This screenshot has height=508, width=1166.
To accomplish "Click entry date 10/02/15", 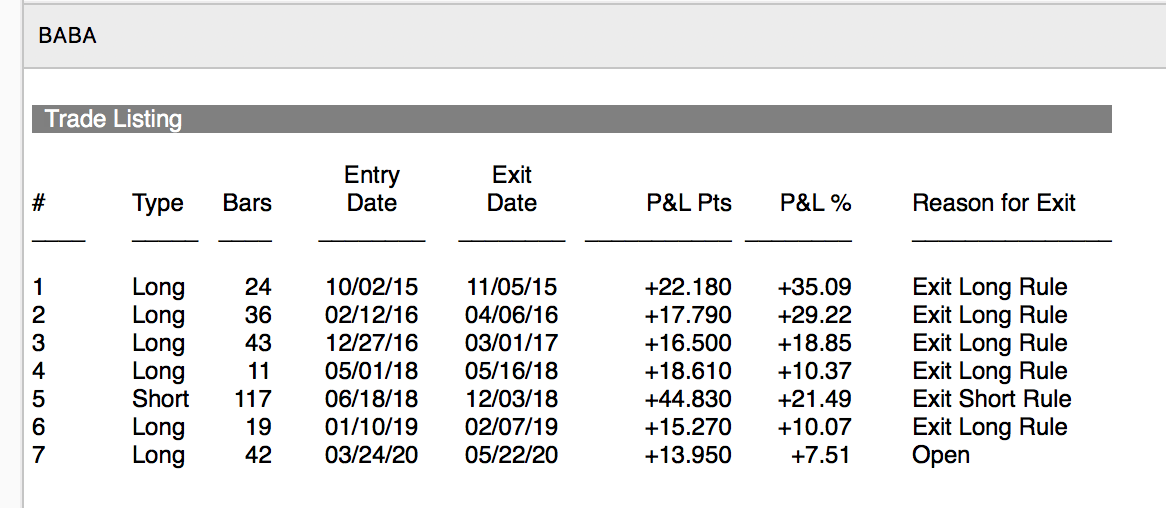I will tap(372, 287).
